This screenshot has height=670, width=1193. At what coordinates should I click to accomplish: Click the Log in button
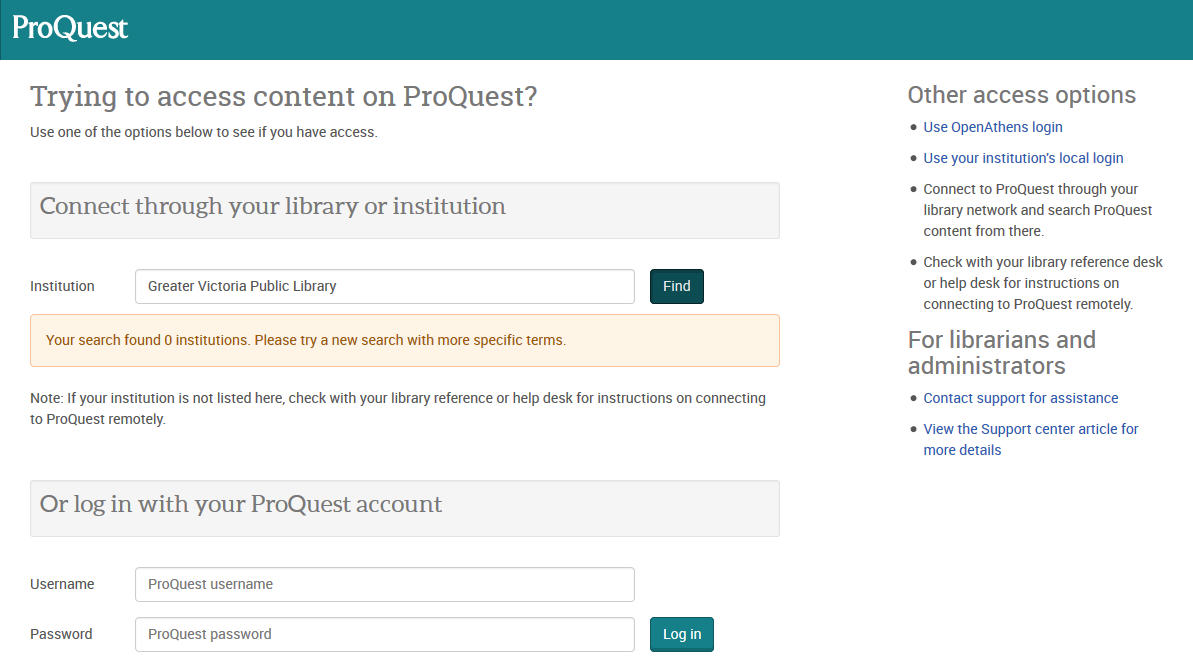pyautogui.click(x=682, y=634)
